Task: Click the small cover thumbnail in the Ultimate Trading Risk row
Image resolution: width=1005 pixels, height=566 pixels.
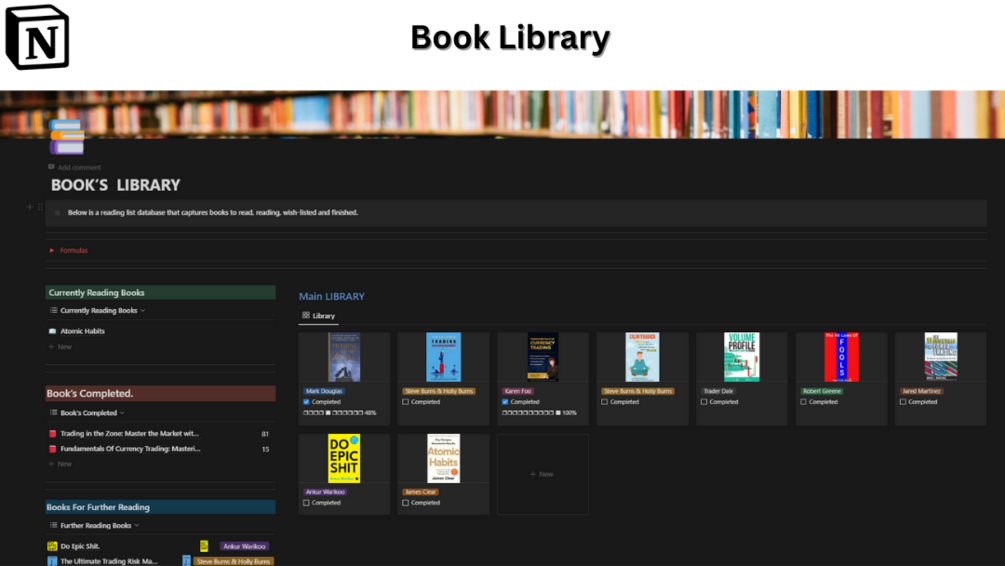Action: 187,561
